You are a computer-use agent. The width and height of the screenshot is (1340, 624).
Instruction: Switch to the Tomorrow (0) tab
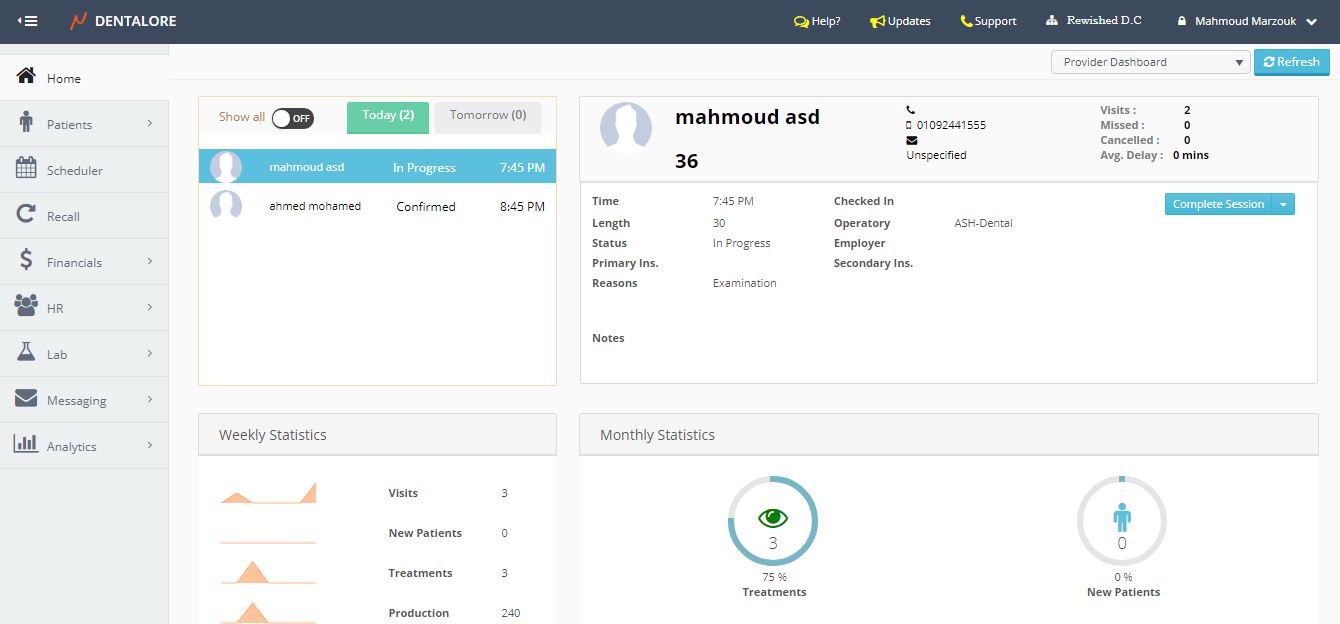tap(488, 116)
